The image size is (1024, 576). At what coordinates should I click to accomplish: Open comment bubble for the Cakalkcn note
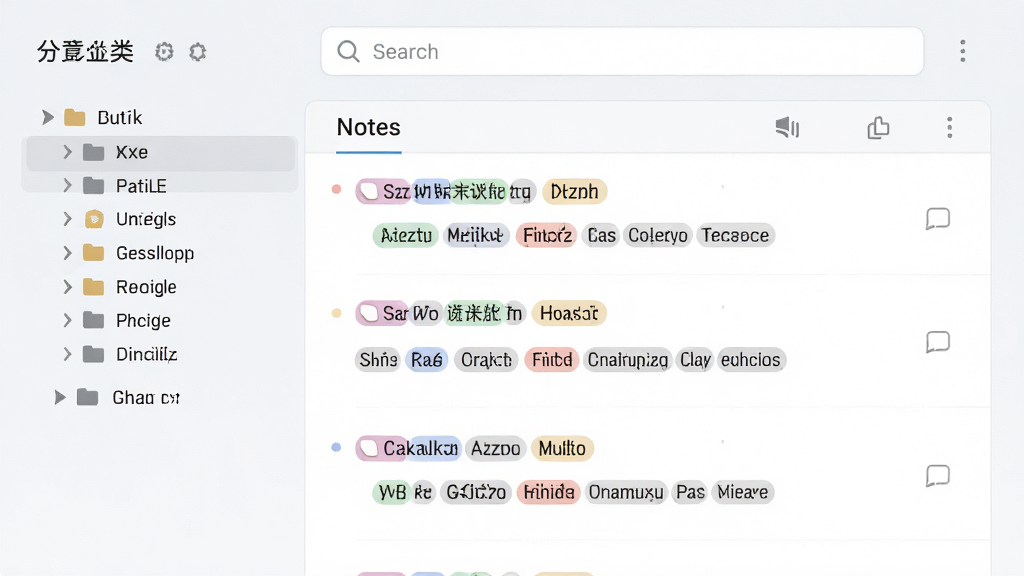(938, 476)
